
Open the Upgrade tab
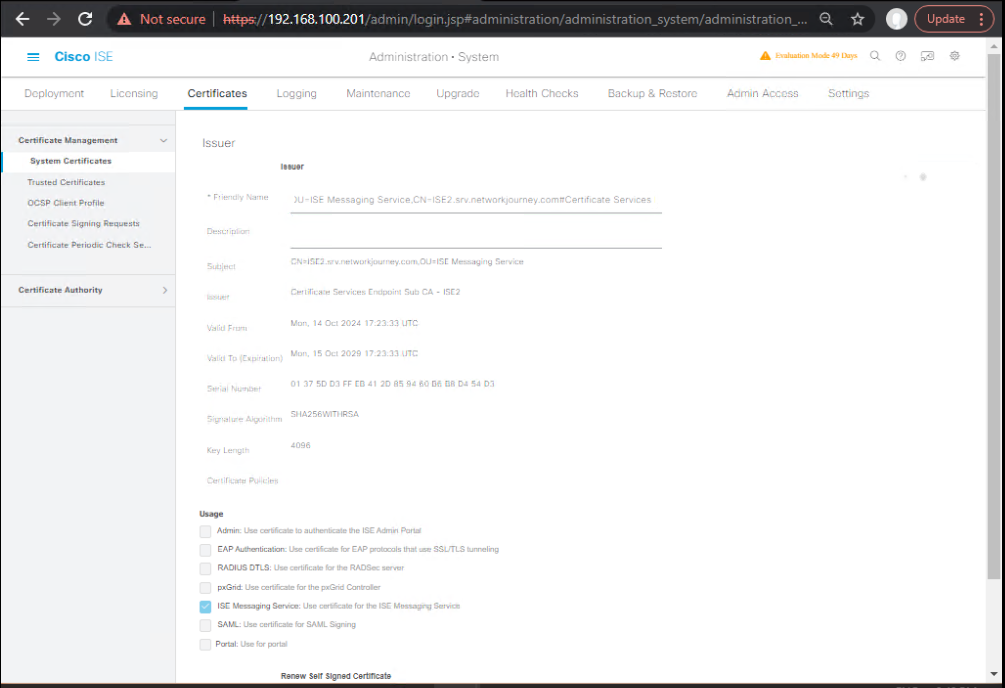(x=458, y=94)
